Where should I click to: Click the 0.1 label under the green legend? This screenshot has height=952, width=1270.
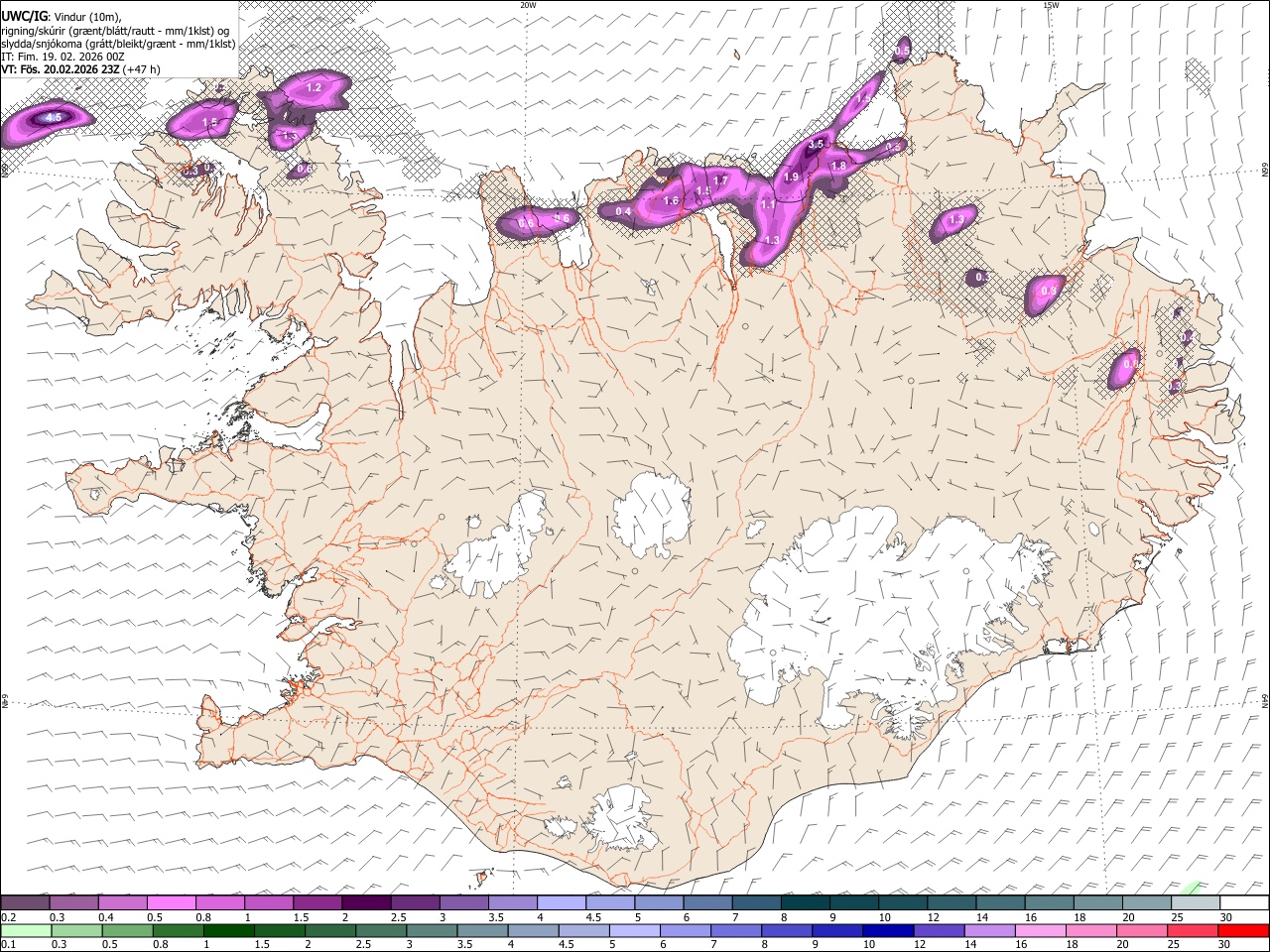coord(9,945)
